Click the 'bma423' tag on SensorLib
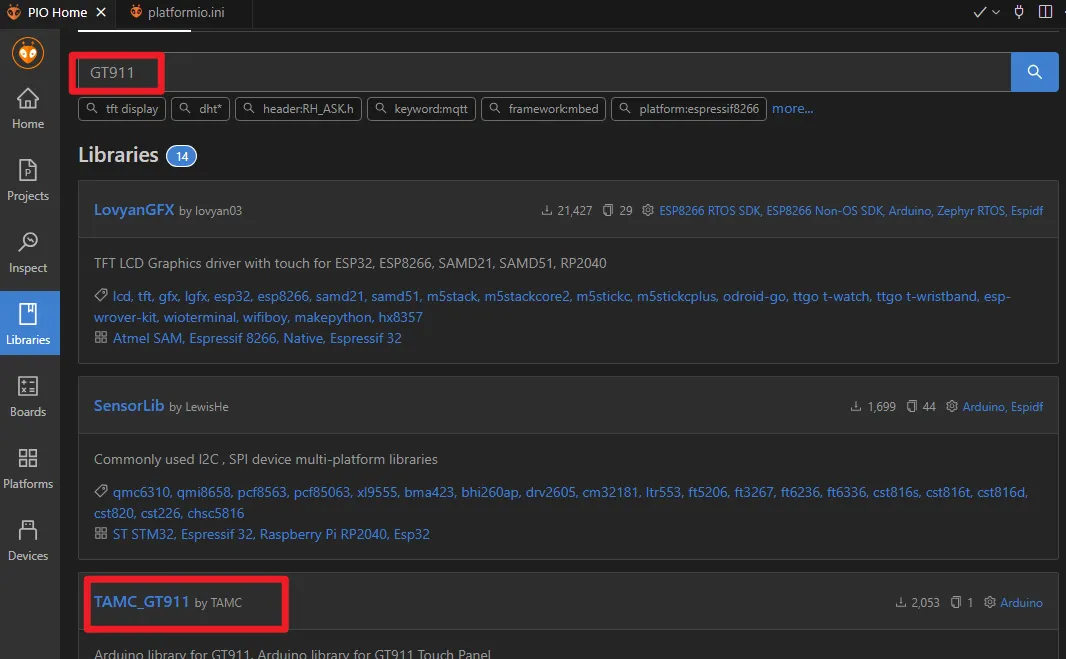 [x=429, y=492]
